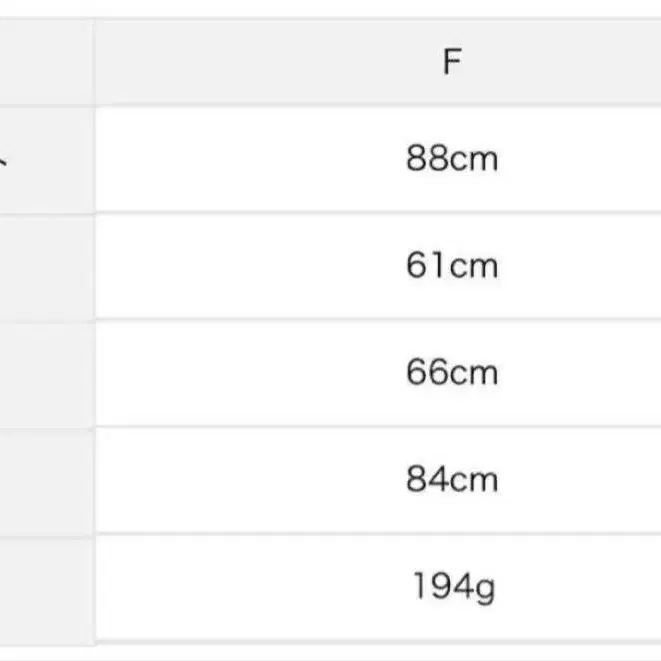Select the row label cell beside 61cm

(45, 266)
